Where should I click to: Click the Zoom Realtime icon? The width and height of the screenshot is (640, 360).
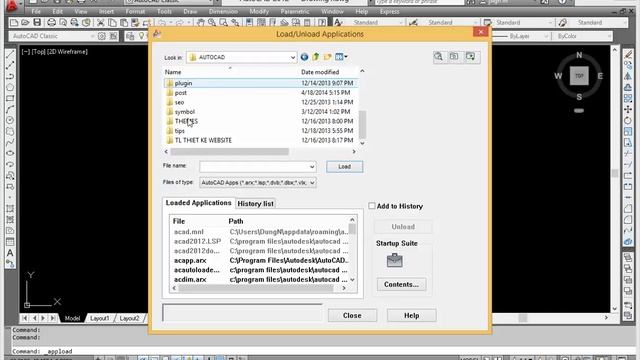(x=212, y=23)
